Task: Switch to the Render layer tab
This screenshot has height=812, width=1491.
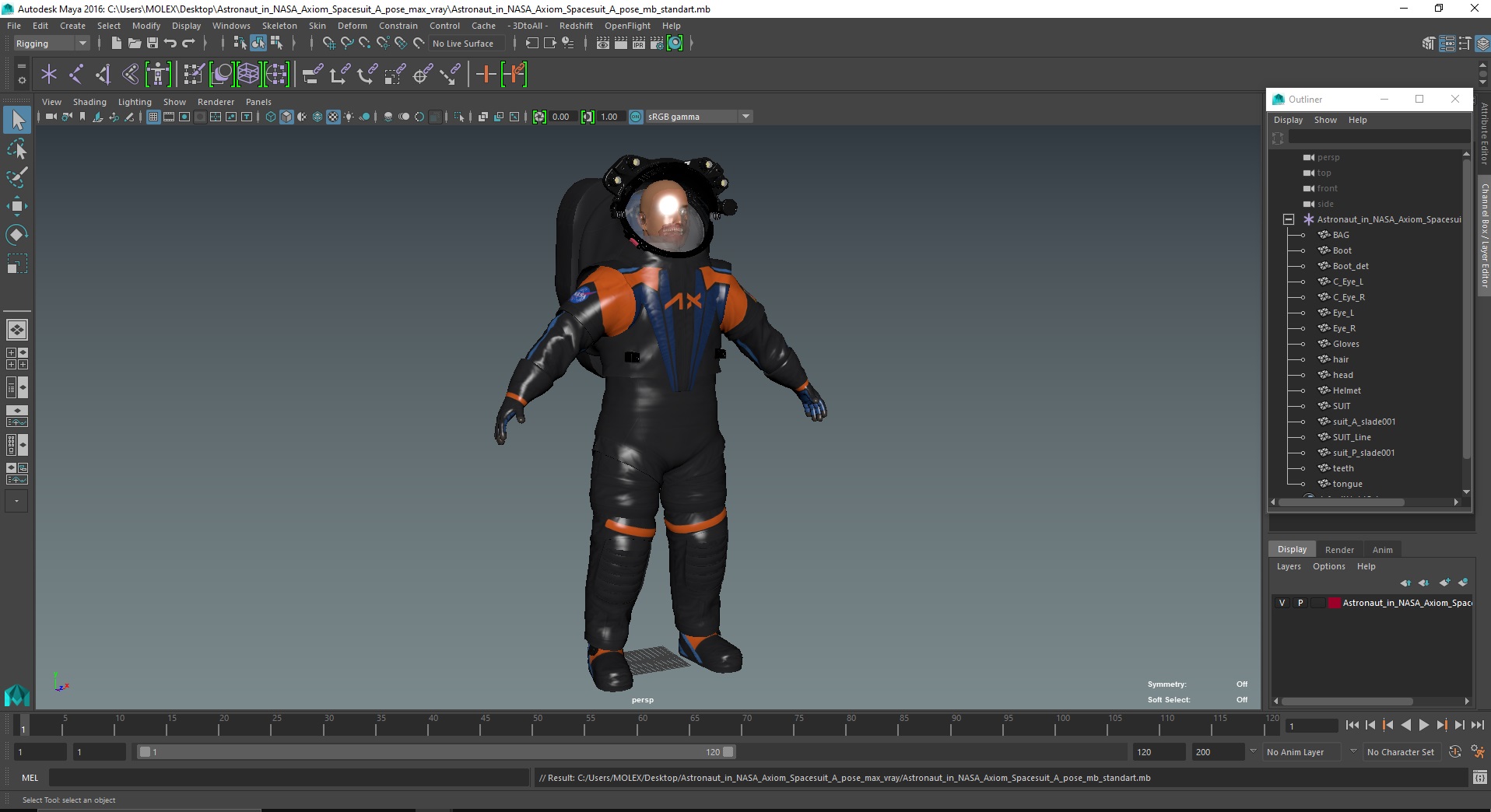Action: [1339, 550]
